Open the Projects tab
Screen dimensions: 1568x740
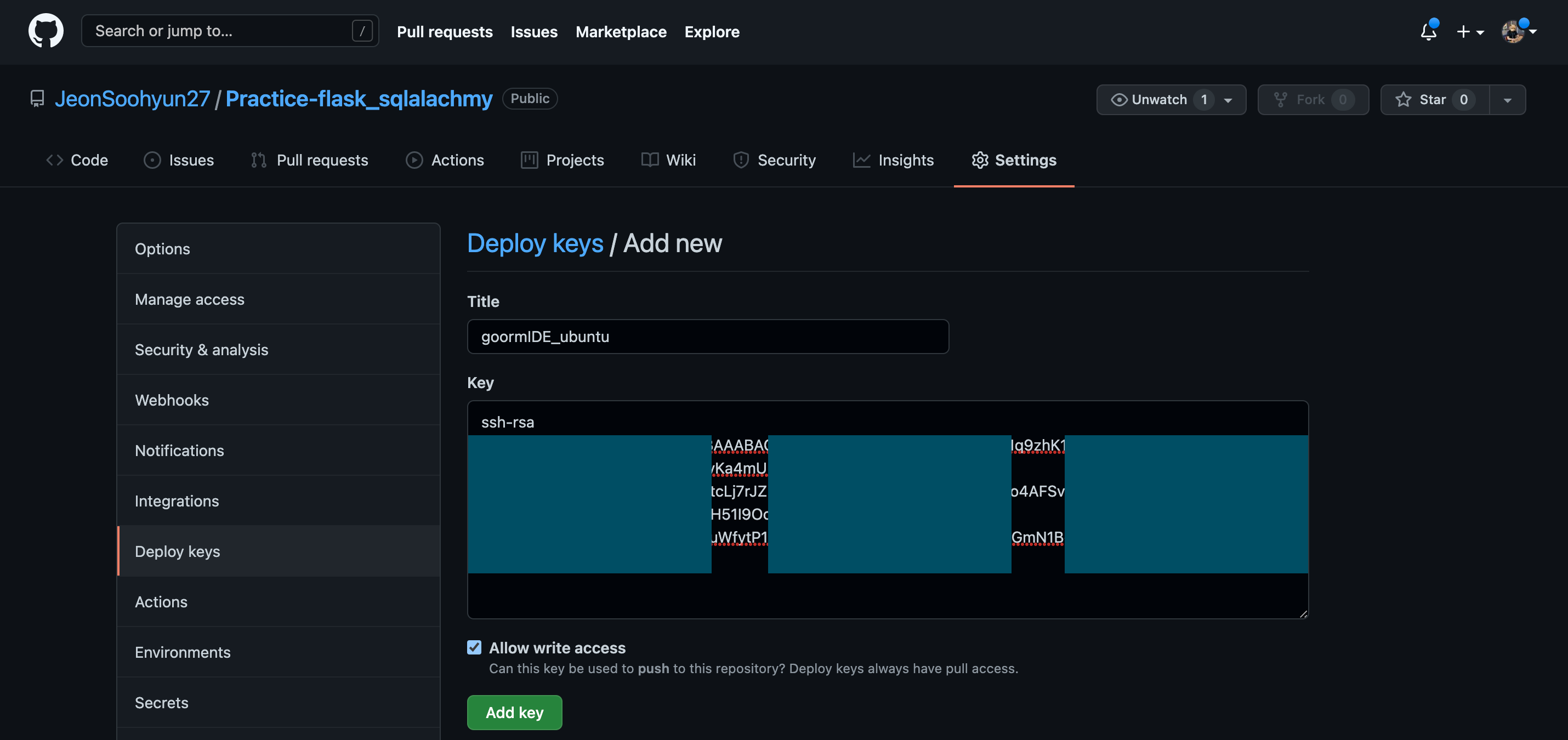(x=562, y=160)
